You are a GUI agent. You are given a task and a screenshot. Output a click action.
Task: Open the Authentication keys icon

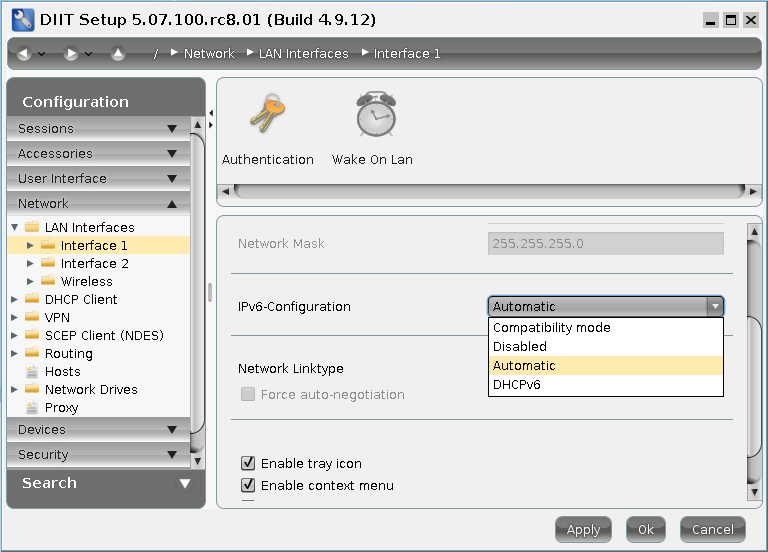coord(267,115)
